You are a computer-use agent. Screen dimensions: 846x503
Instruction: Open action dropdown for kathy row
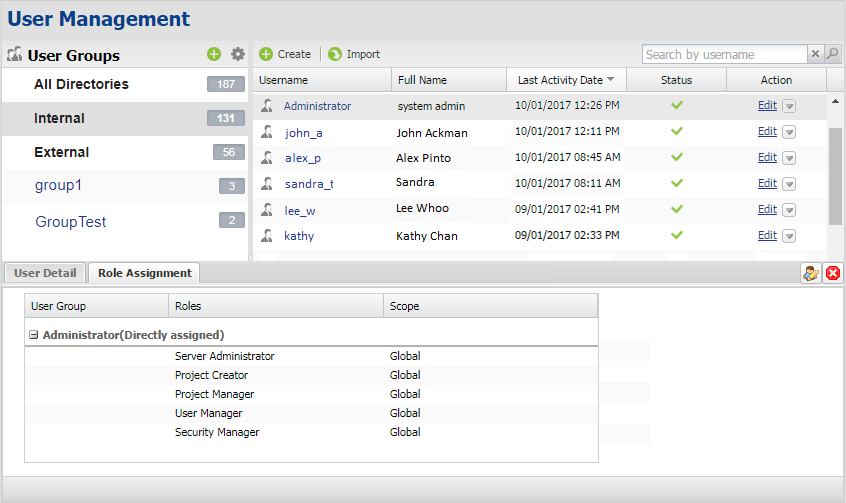pyautogui.click(x=789, y=236)
